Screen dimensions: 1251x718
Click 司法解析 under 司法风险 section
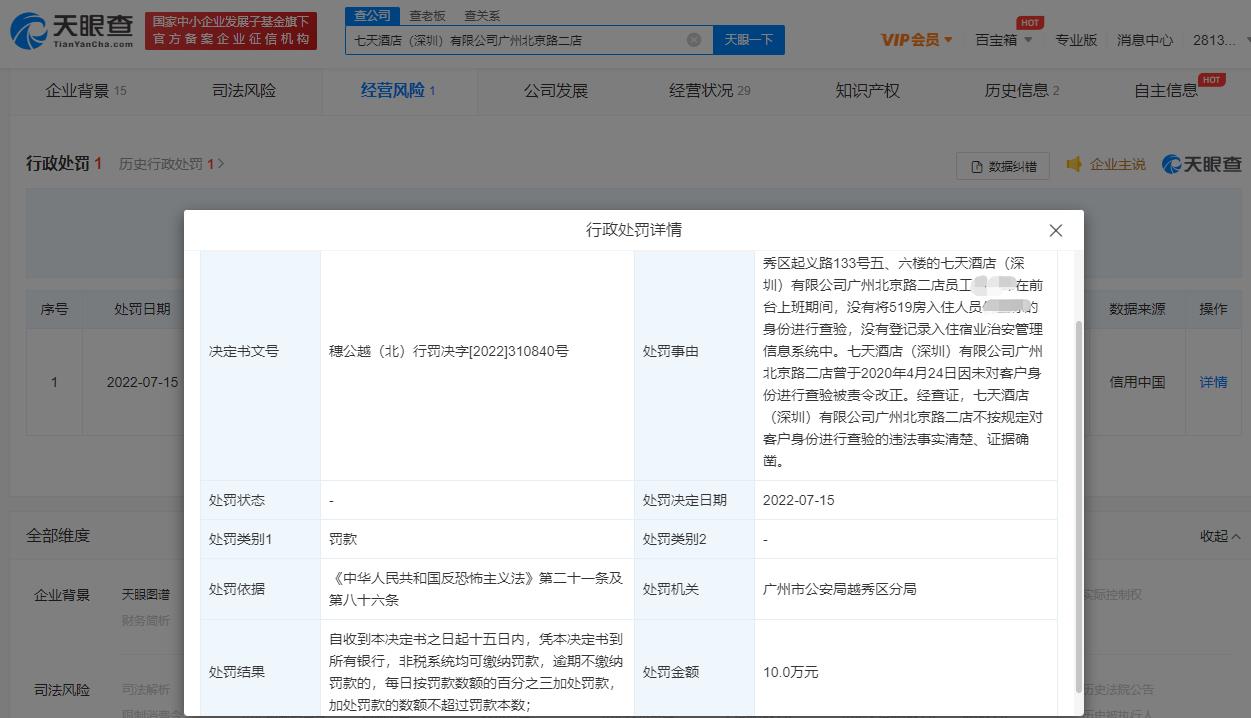point(146,689)
